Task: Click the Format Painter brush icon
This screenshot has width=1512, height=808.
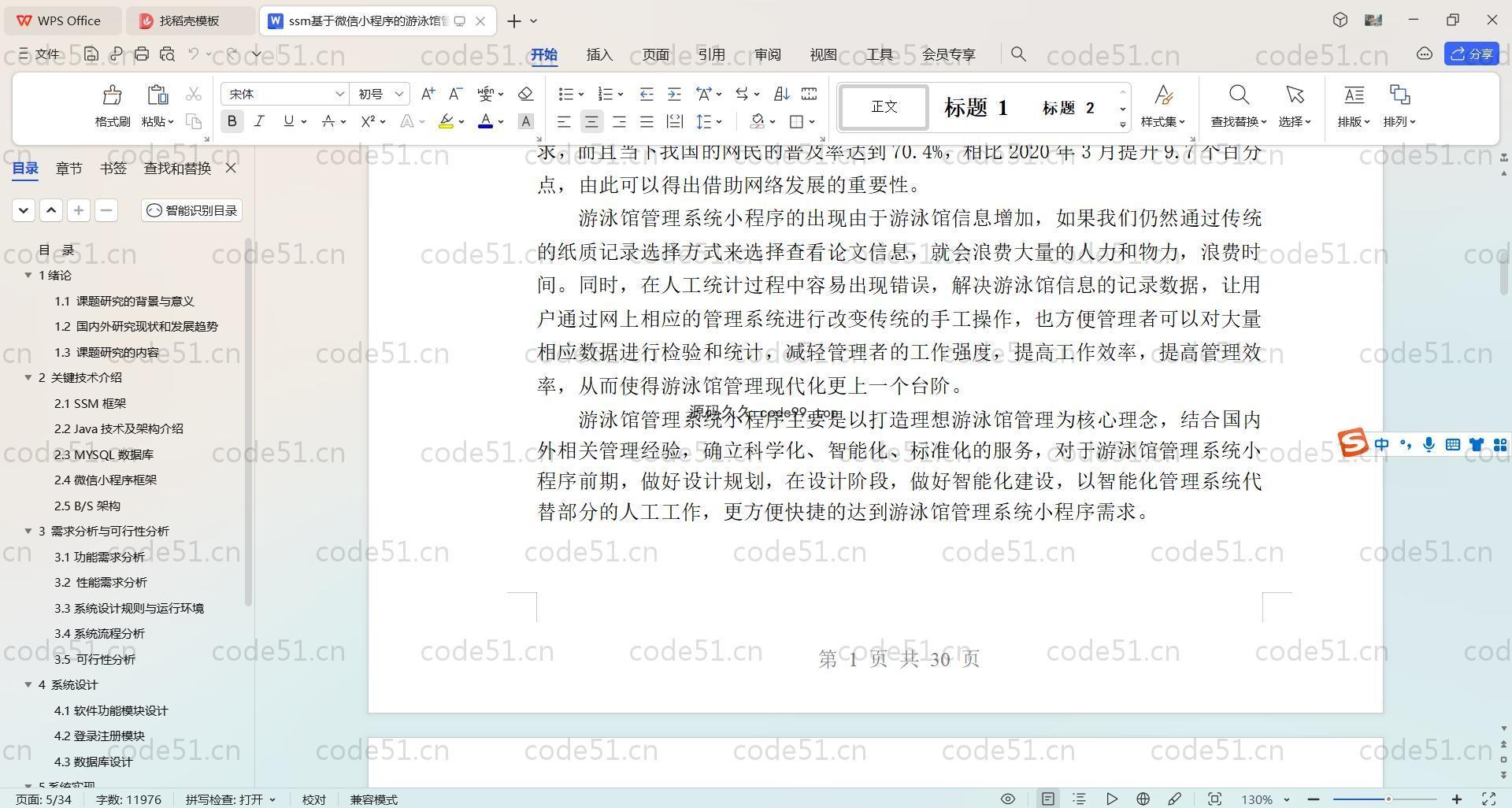Action: (112, 95)
